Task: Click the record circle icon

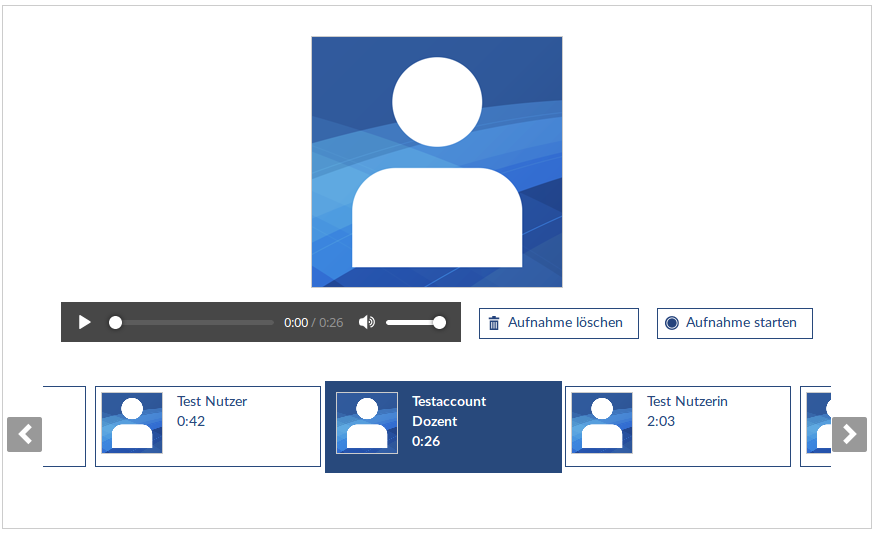Action: click(672, 323)
